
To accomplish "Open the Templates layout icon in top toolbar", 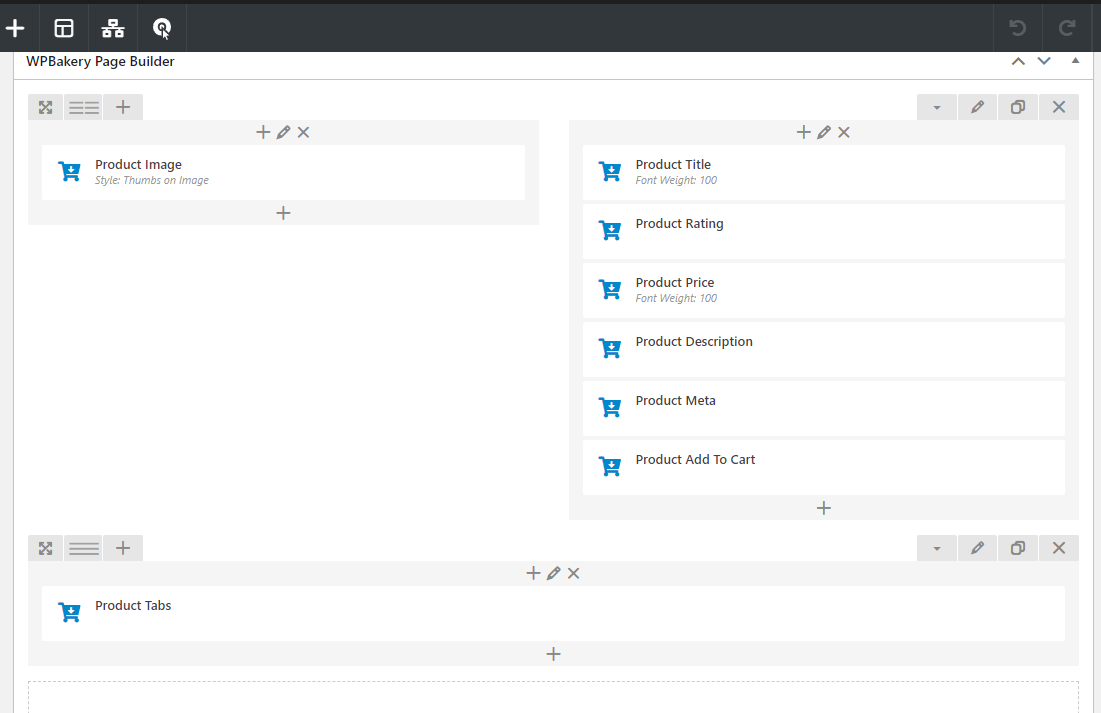I will pyautogui.click(x=64, y=28).
